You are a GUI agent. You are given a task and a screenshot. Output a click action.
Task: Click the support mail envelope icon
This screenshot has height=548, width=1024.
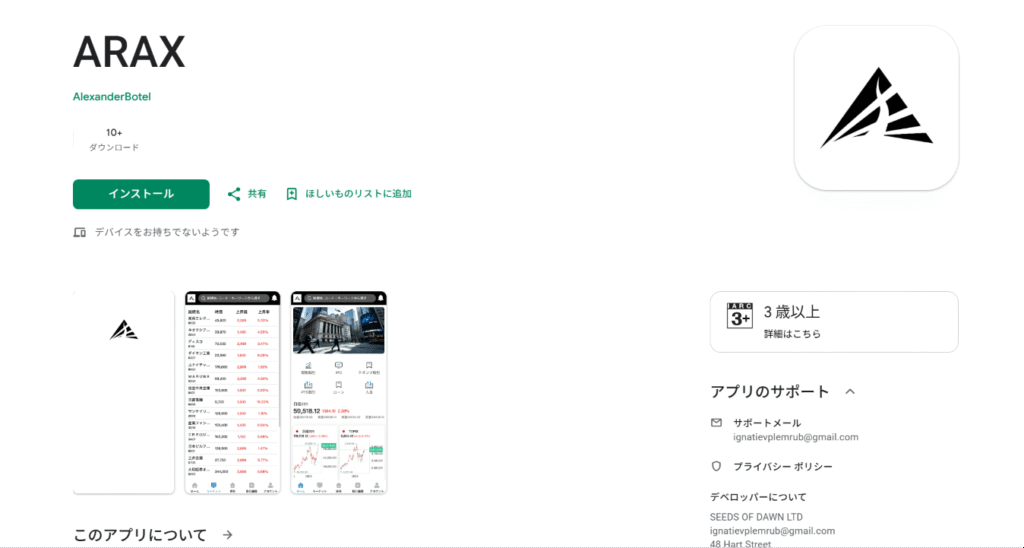coord(716,423)
